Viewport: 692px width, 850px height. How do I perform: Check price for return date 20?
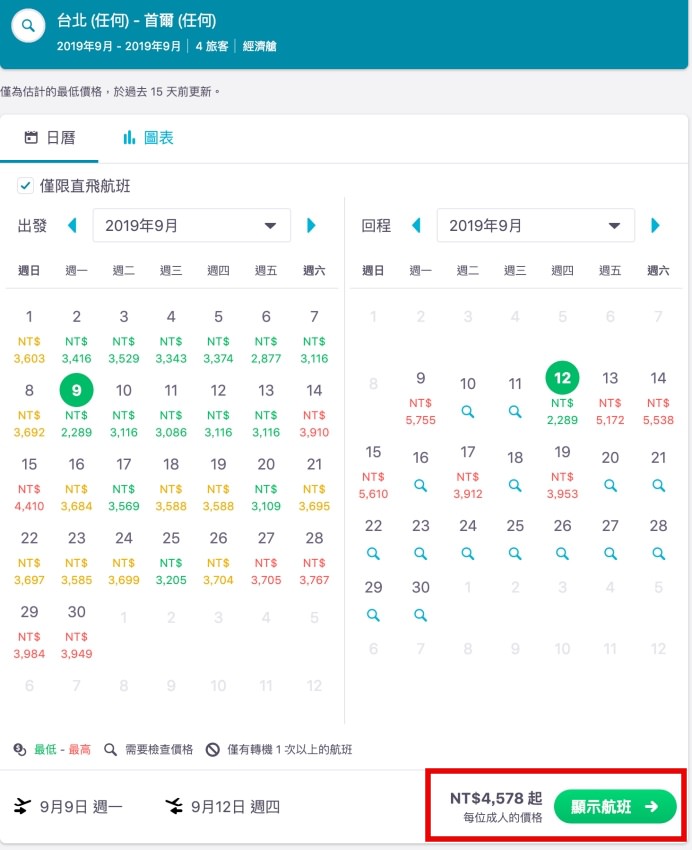pyautogui.click(x=610, y=485)
